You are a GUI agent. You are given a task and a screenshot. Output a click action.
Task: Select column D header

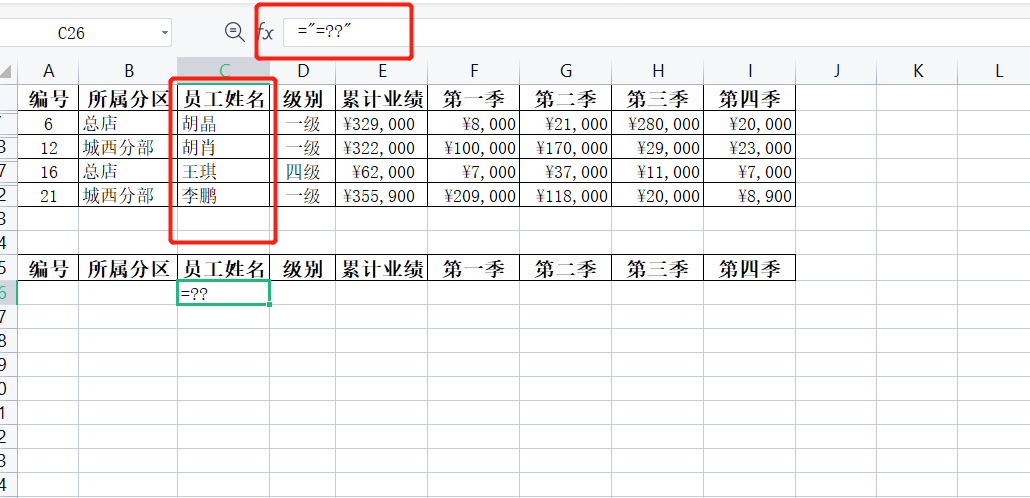click(303, 71)
